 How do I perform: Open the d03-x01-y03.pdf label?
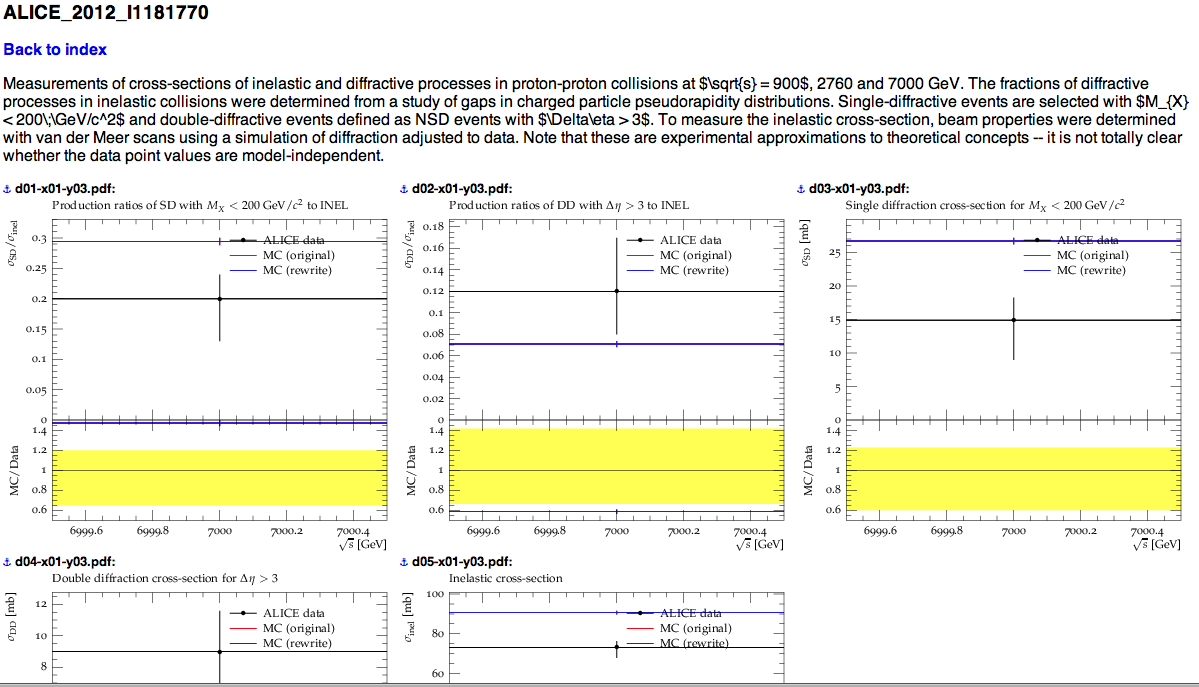(x=859, y=189)
